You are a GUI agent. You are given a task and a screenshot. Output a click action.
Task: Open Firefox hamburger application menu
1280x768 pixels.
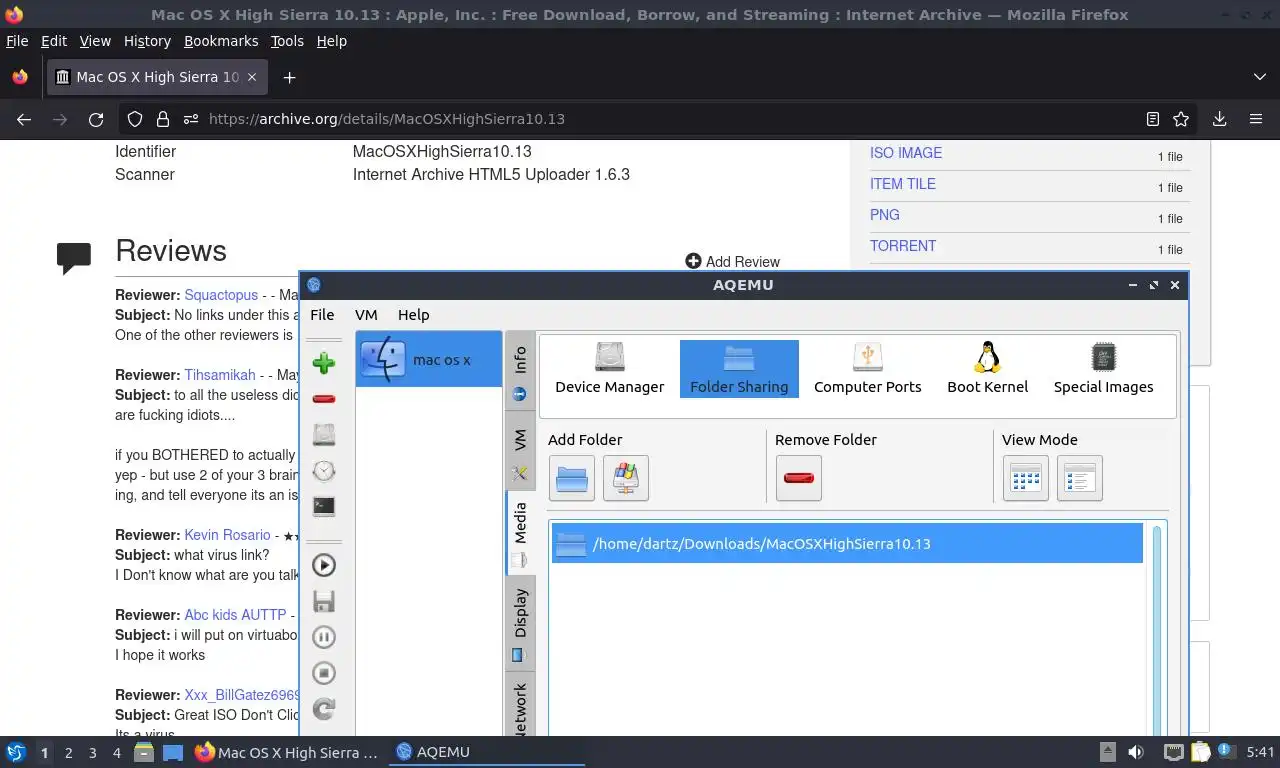tap(1256, 119)
